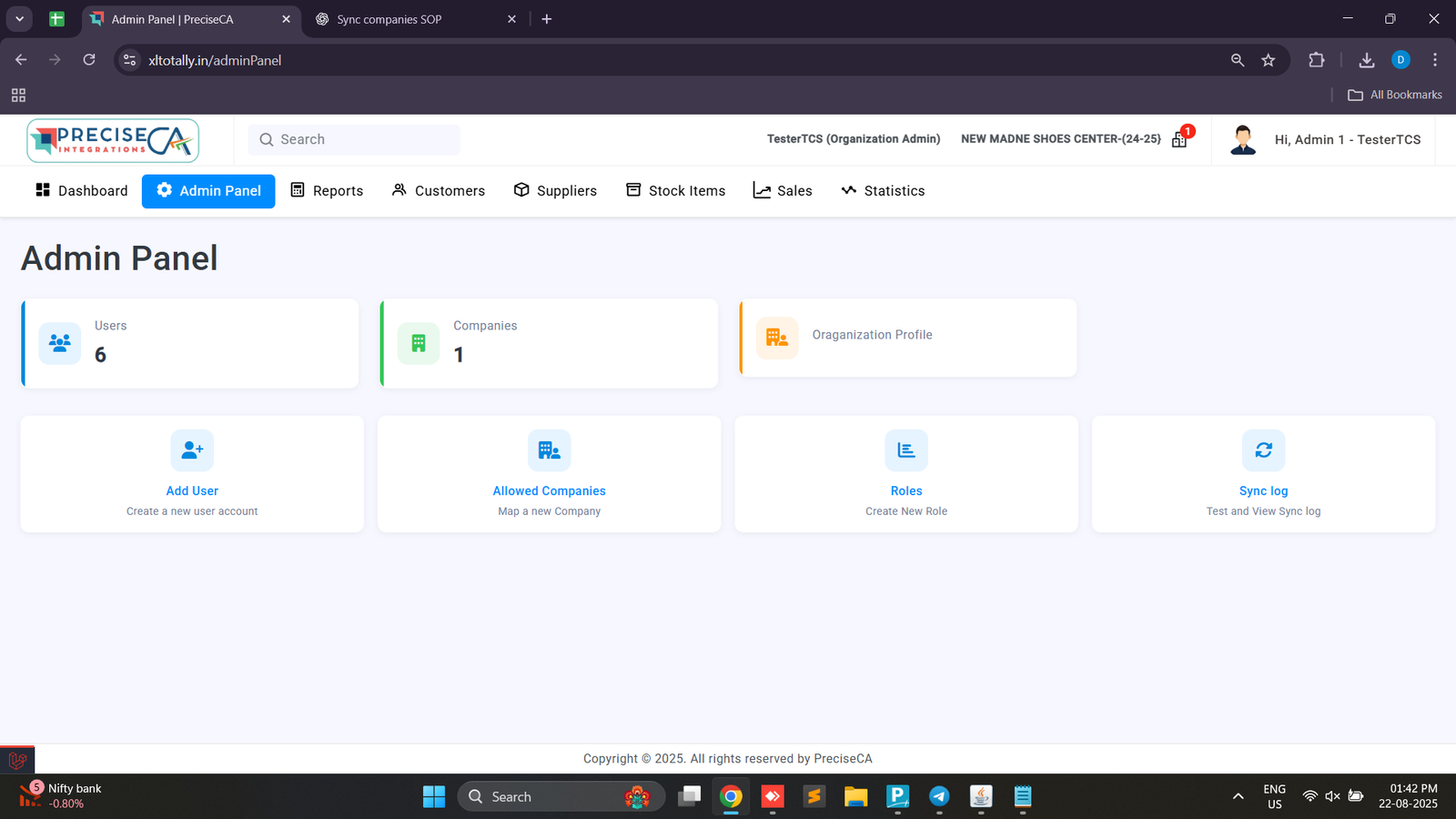Expand the browser tab search dropdown
This screenshot has width=1456, height=819.
point(19,19)
